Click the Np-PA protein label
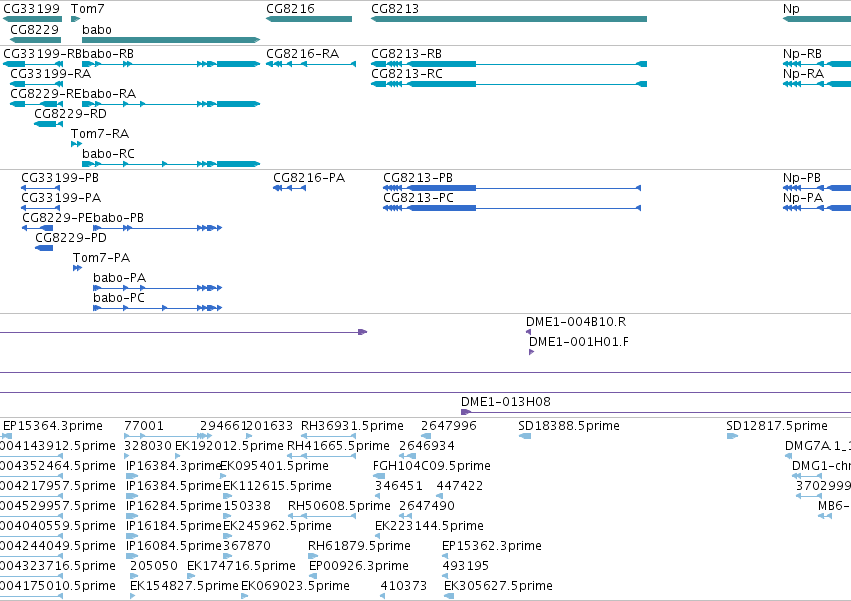Viewport: 851px width, 601px height. (803, 198)
